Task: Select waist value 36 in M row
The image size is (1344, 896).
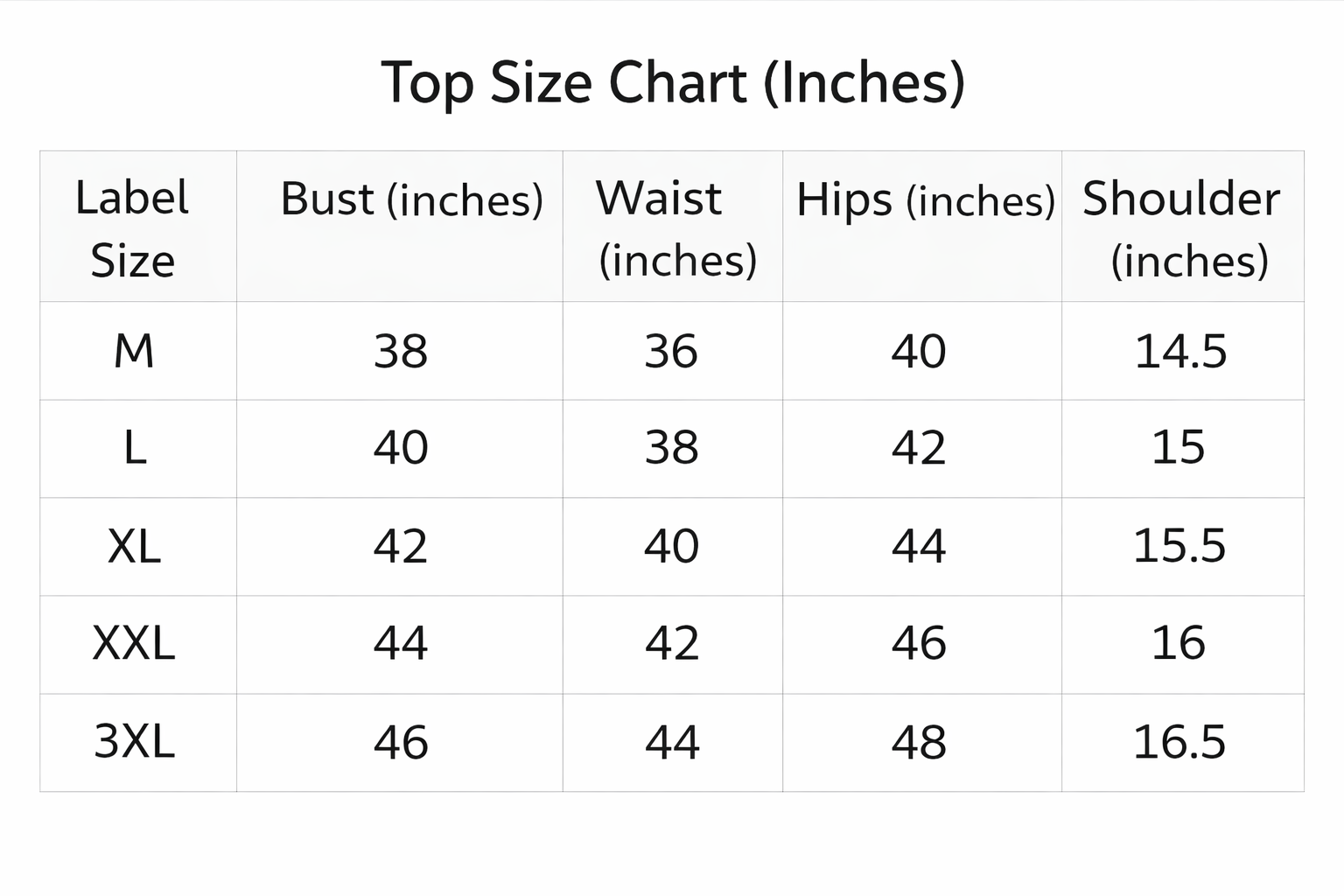Action: tap(671, 352)
